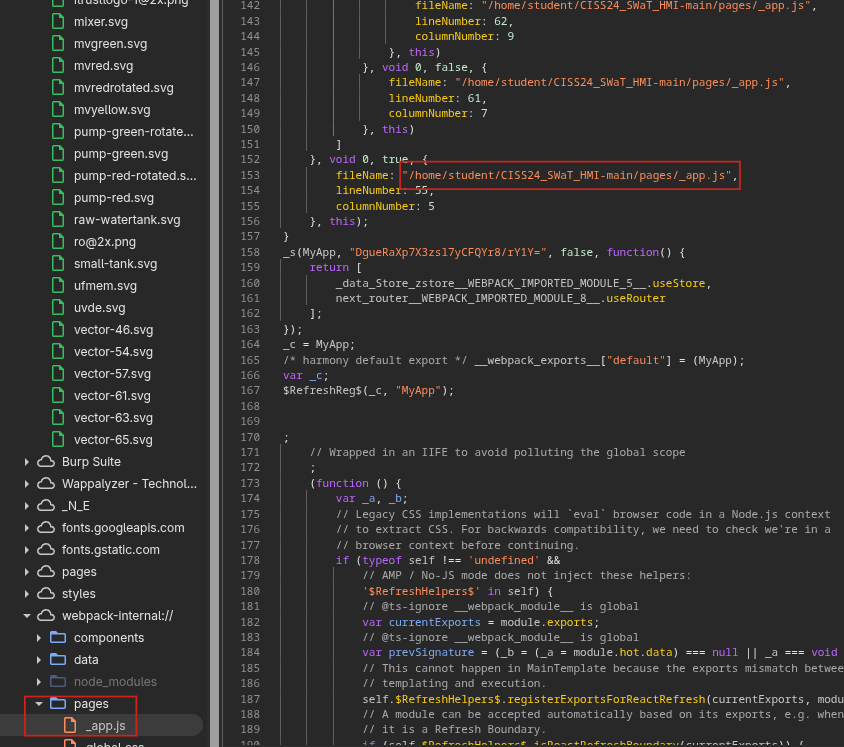Click the currentExports variable on line 182

click(x=434, y=622)
